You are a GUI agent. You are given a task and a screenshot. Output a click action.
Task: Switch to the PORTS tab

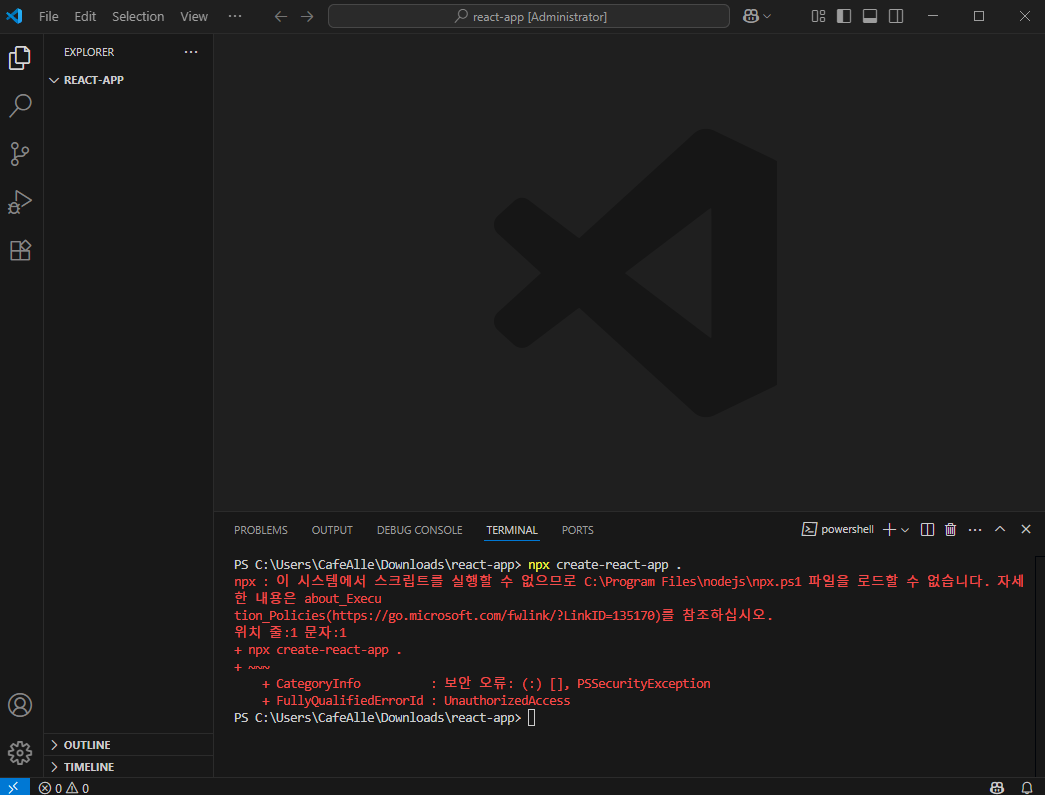[577, 530]
